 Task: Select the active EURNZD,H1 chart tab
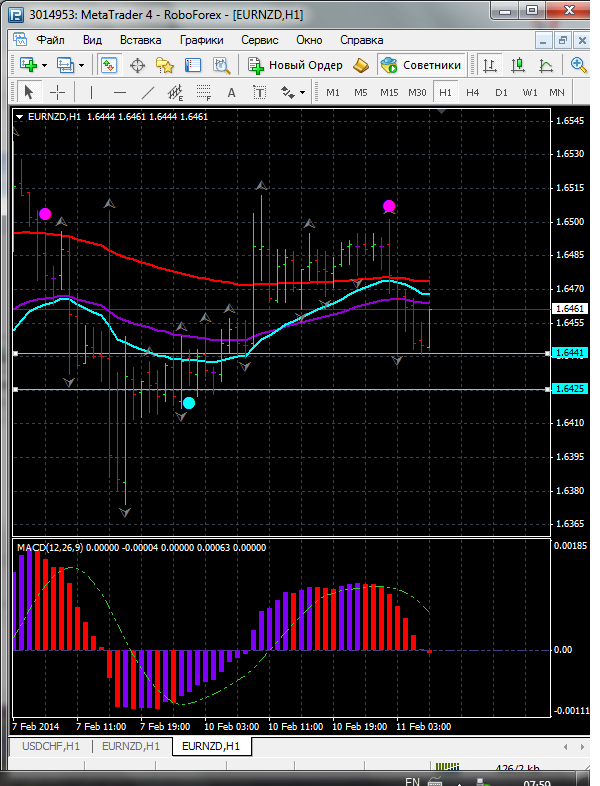211,746
